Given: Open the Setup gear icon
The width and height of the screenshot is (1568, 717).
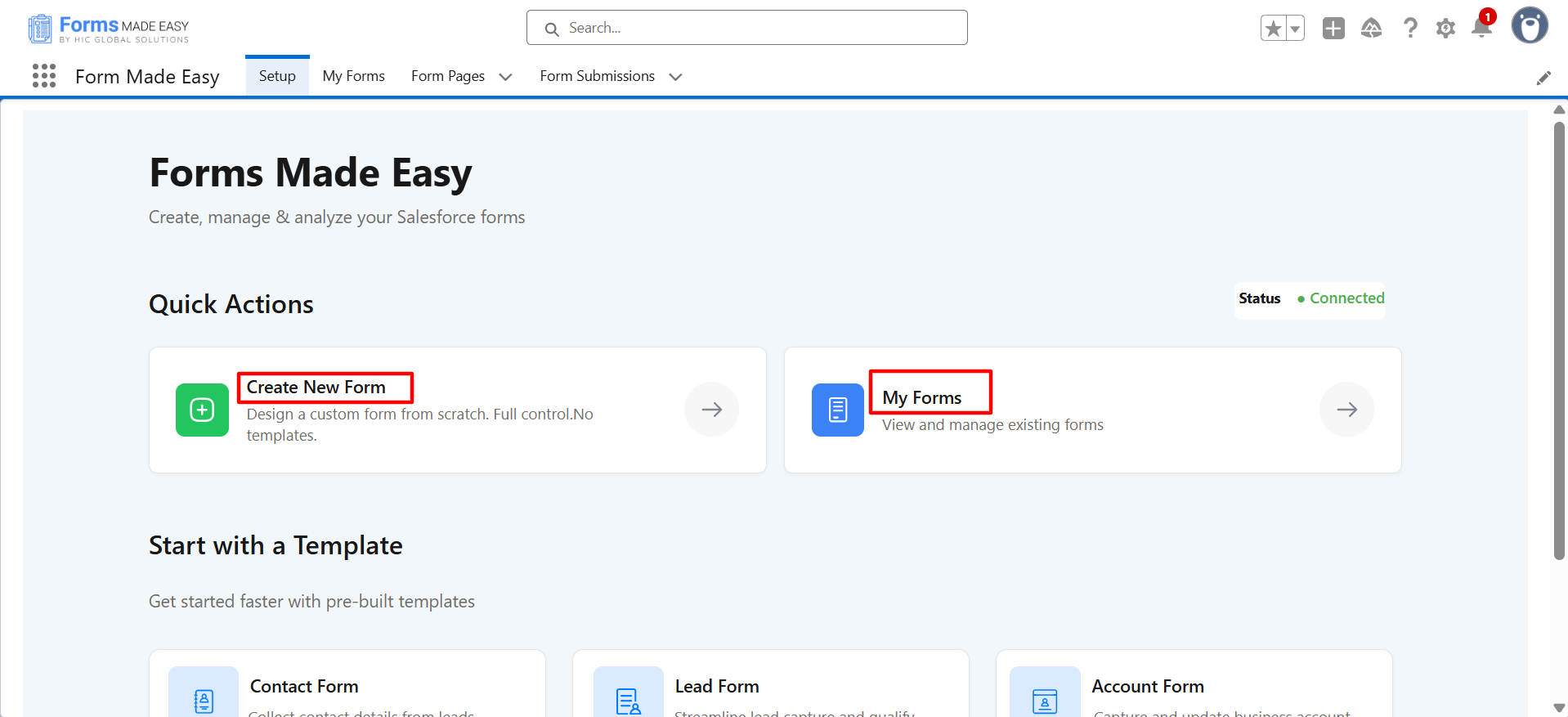Looking at the screenshot, I should [x=1446, y=29].
